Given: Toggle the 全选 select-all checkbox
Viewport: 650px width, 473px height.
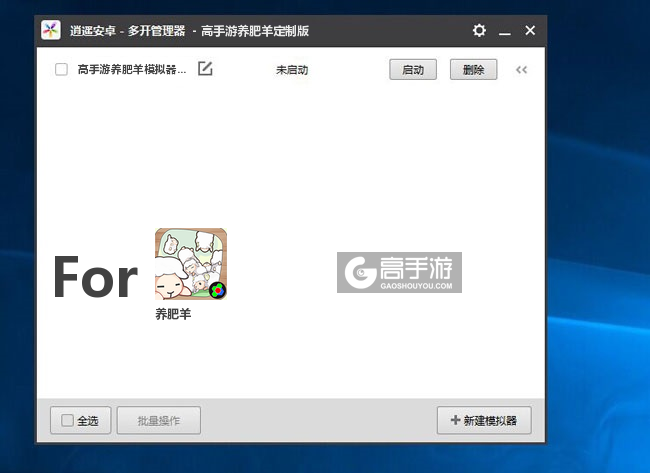Looking at the screenshot, I should 67,420.
